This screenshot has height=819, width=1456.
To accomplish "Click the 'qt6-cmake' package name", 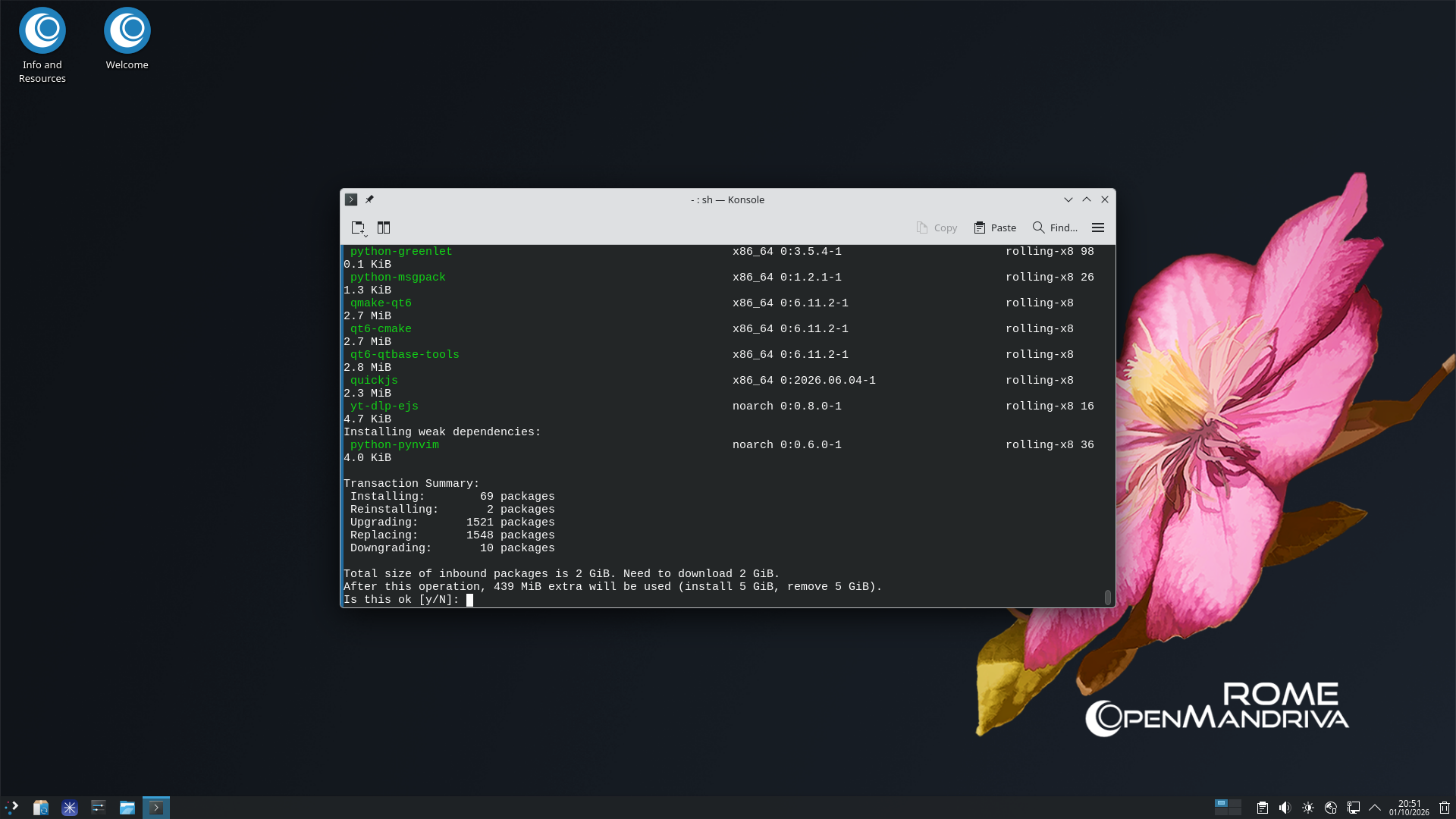I will 381,329.
